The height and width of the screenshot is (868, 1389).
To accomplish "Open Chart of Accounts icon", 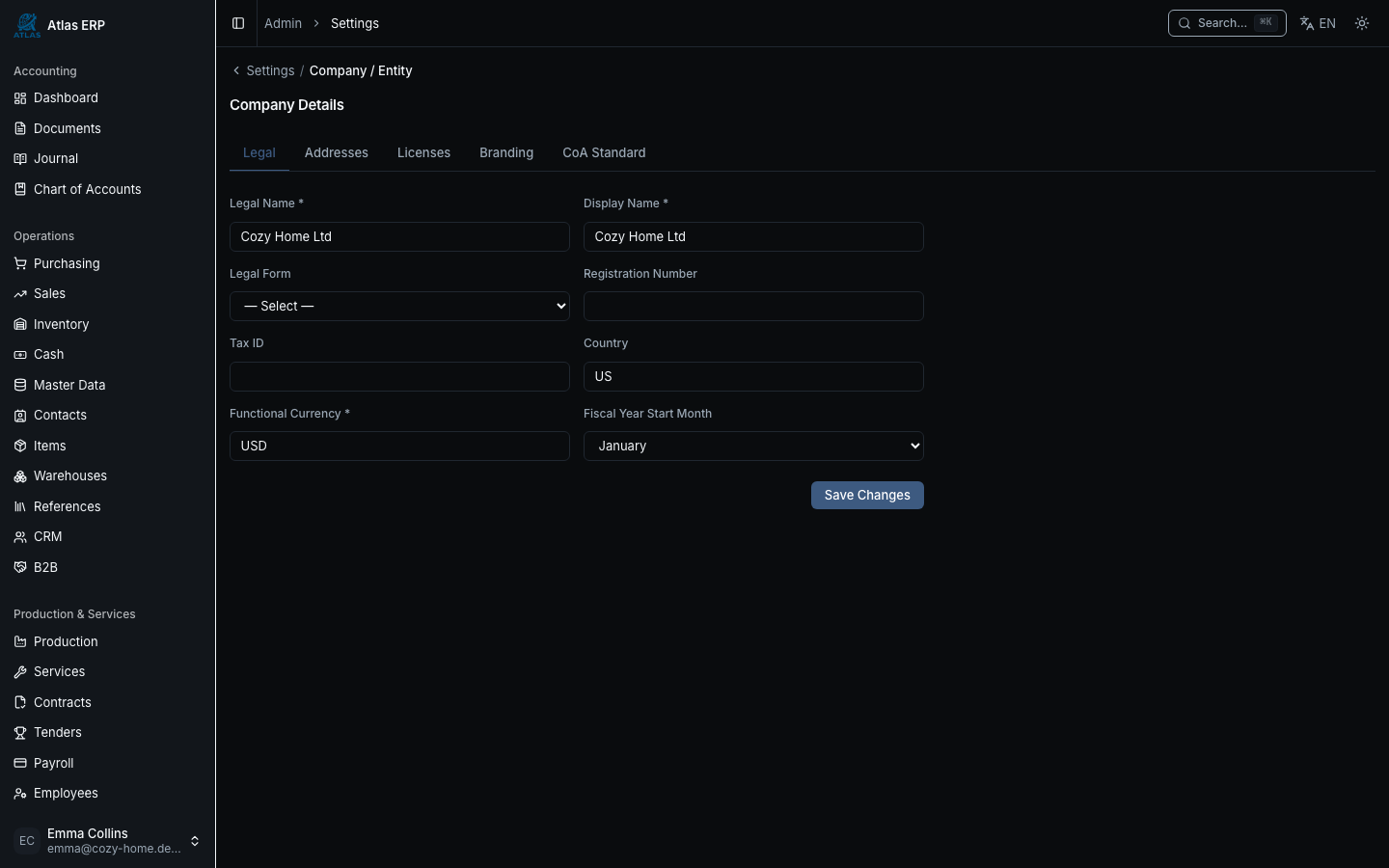I will 20,189.
